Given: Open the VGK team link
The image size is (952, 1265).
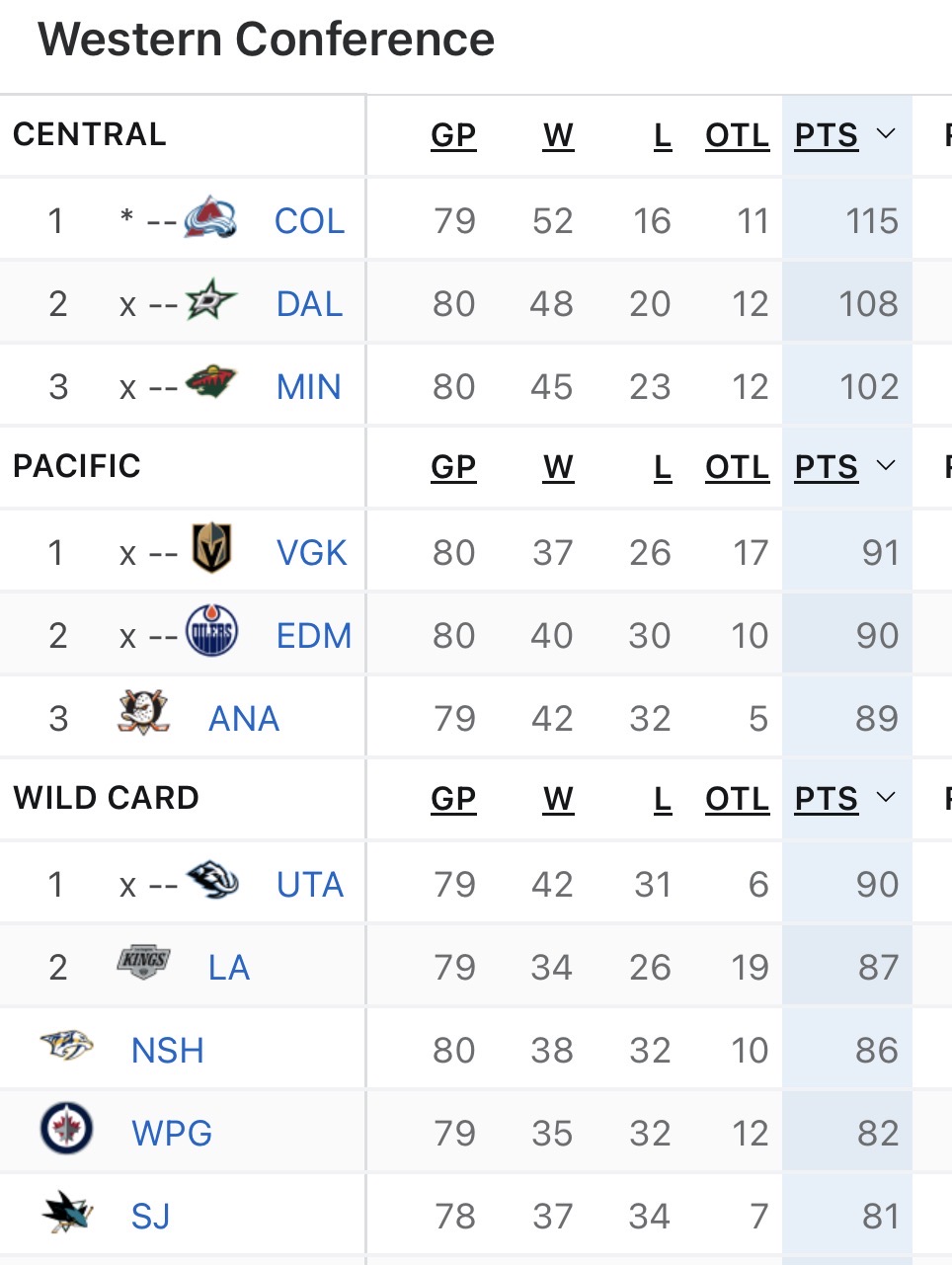Looking at the screenshot, I should pyautogui.click(x=312, y=553).
